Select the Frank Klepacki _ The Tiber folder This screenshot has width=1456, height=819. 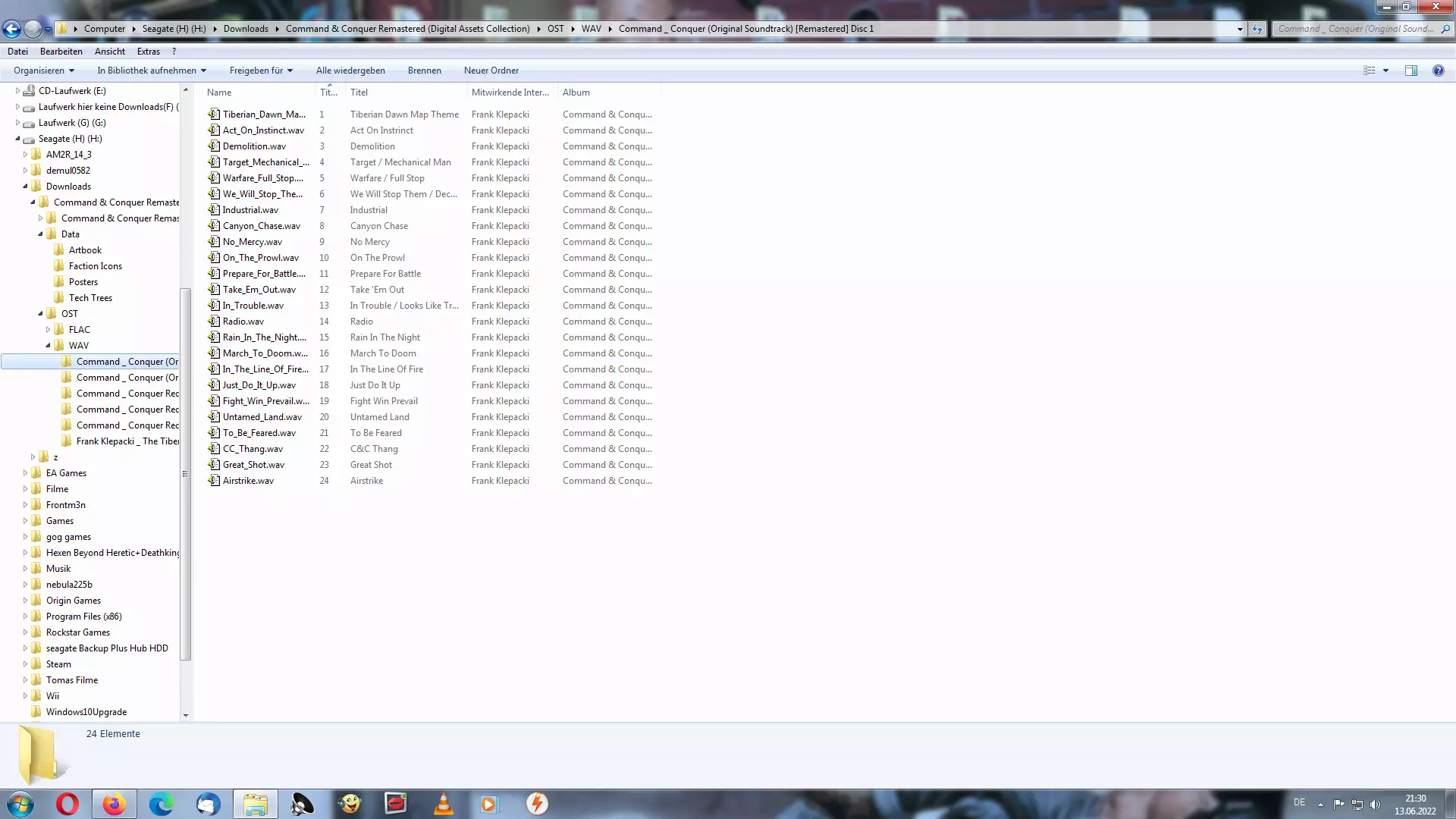tap(127, 441)
